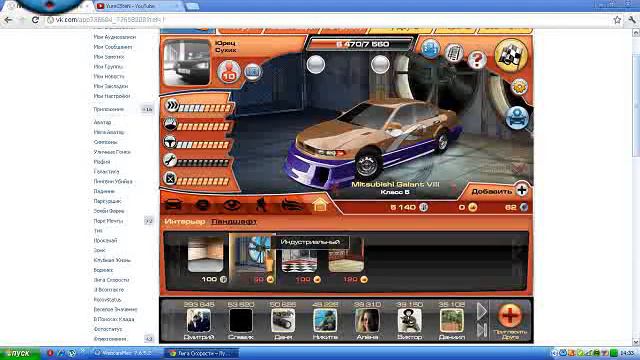Click the blue car garage round icon
The image size is (640, 360).
point(517,118)
